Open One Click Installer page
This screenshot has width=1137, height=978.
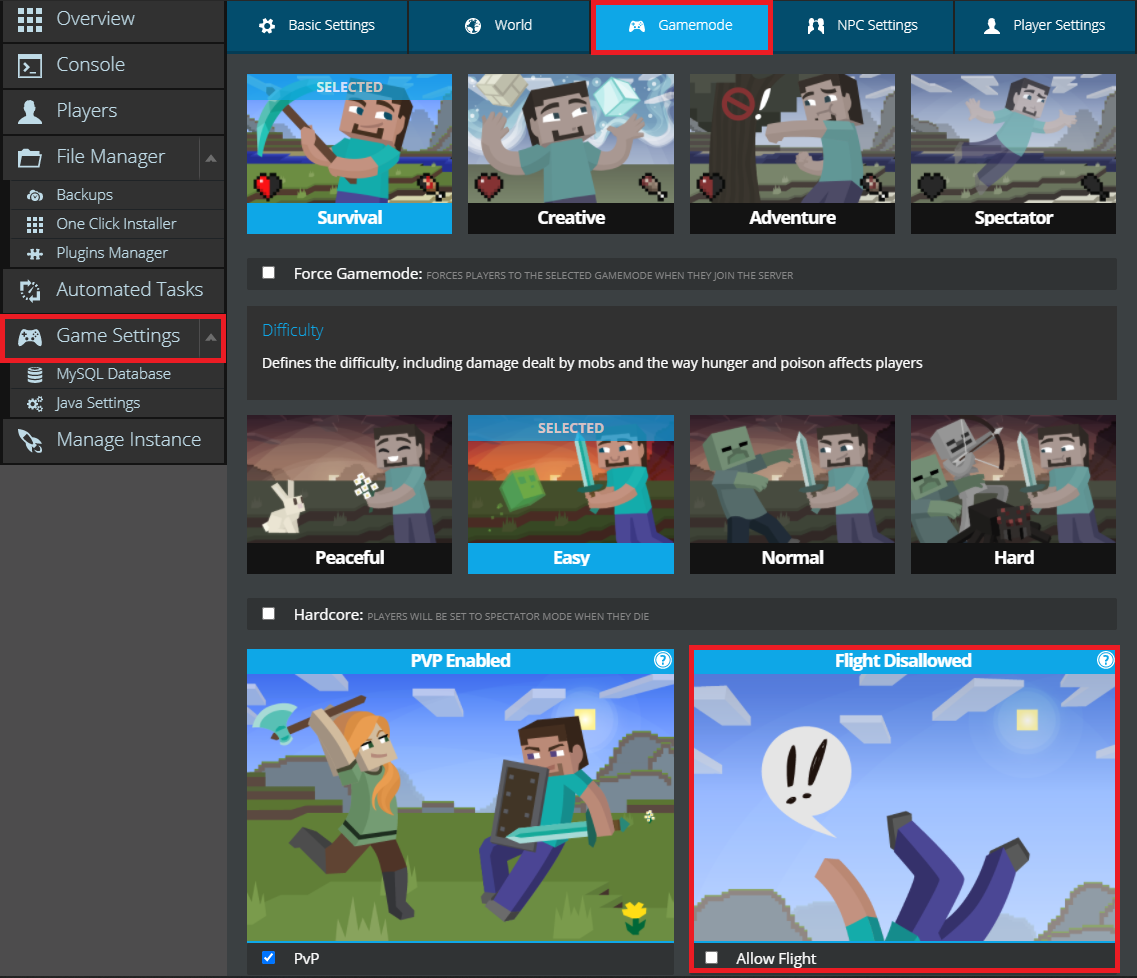point(116,224)
